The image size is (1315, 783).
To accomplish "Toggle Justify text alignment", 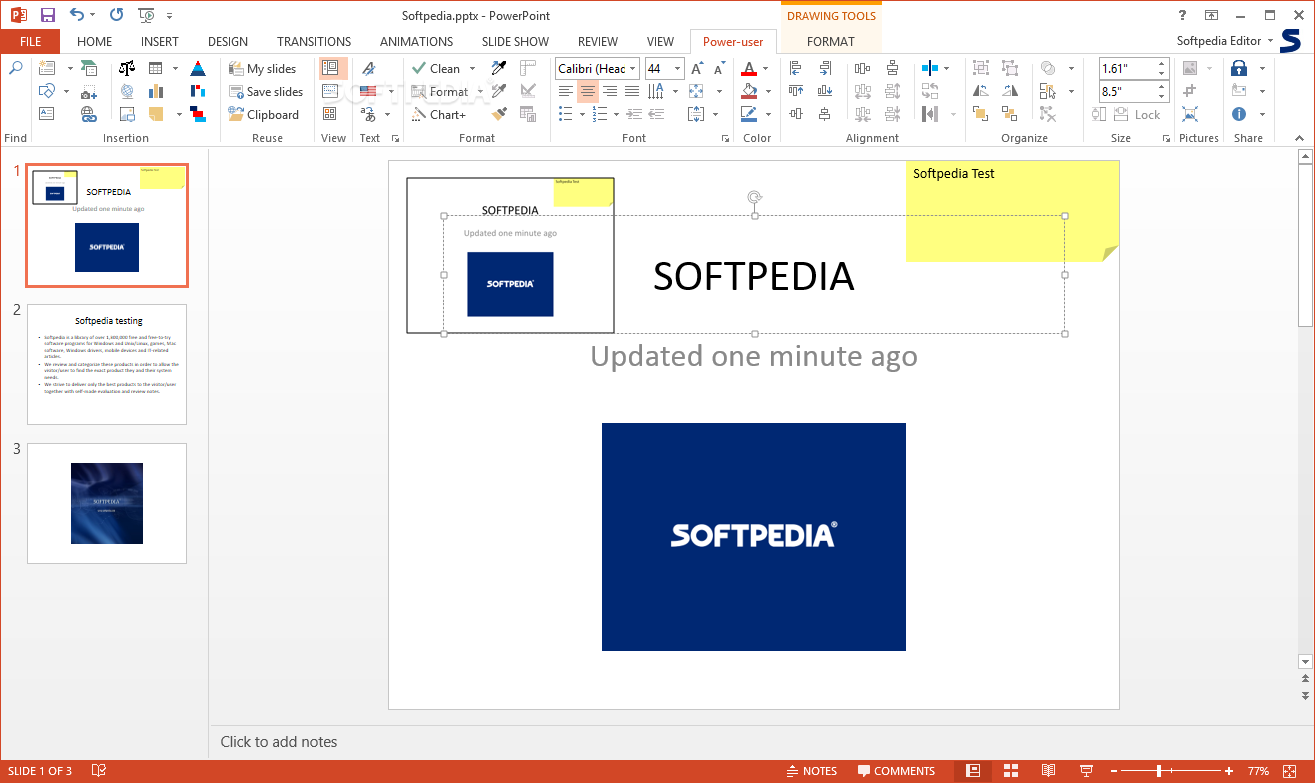I will click(631, 91).
